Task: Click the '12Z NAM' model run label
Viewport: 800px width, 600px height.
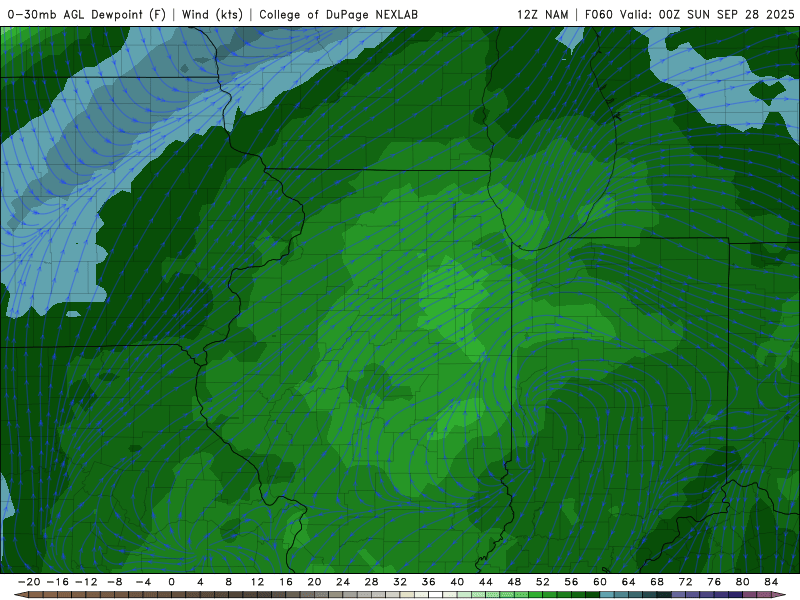Action: (x=542, y=14)
